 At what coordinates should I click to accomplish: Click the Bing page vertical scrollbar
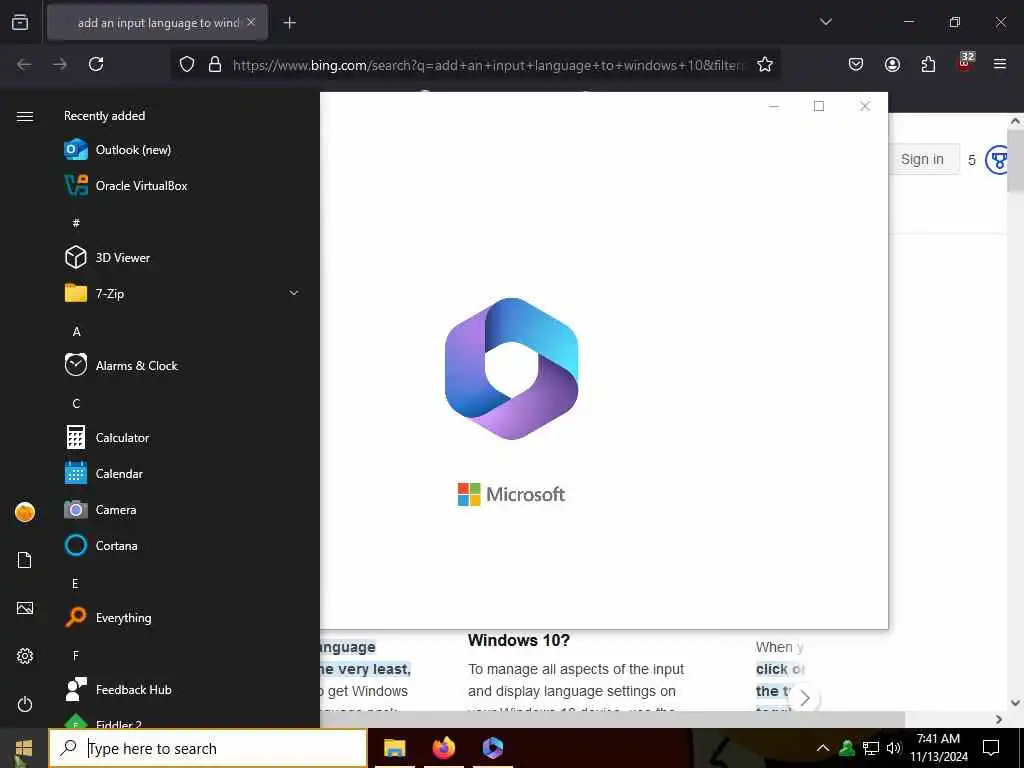click(x=1016, y=159)
